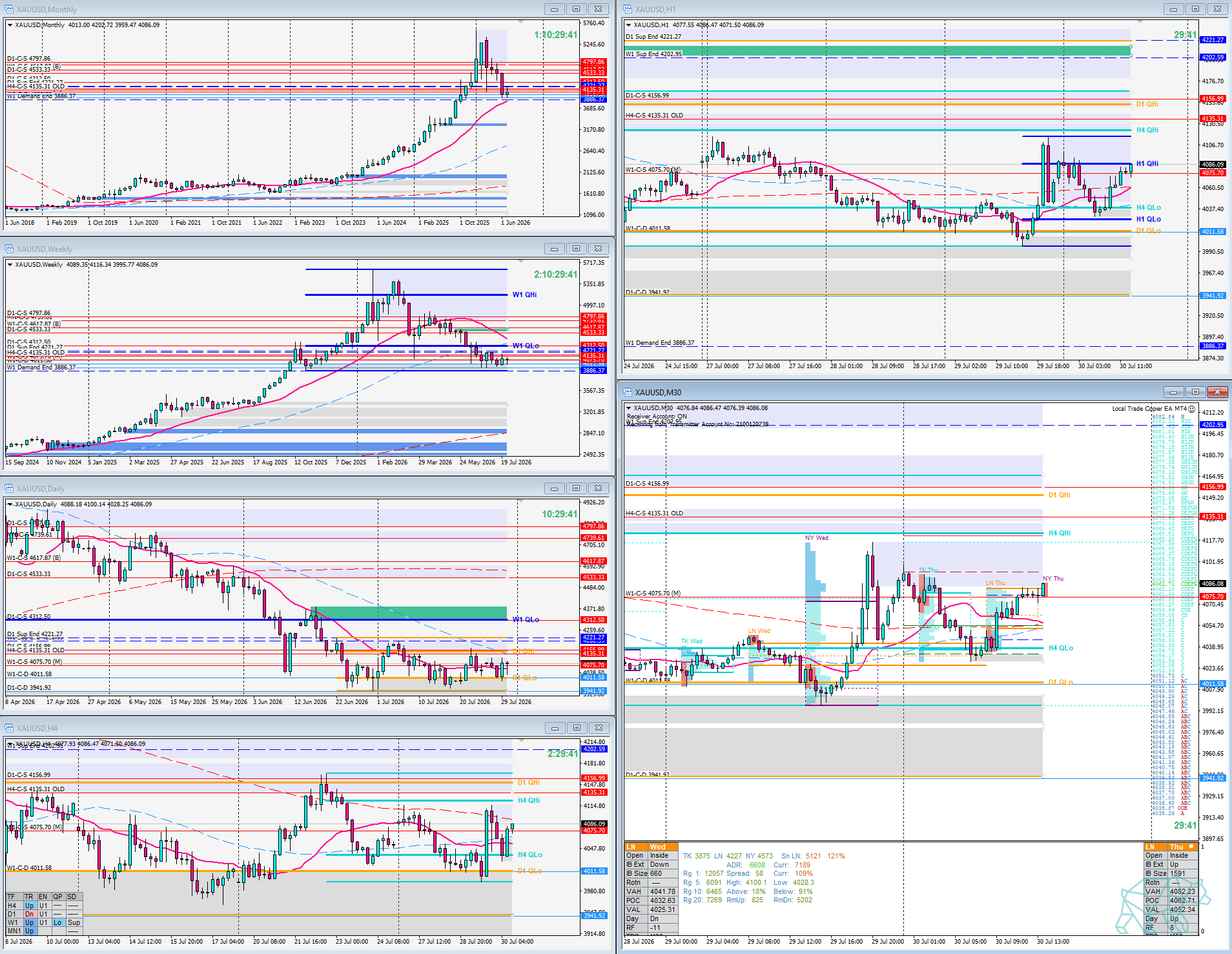Click the QP column header in trend table
This screenshot has width=1232, height=954.
click(57, 897)
